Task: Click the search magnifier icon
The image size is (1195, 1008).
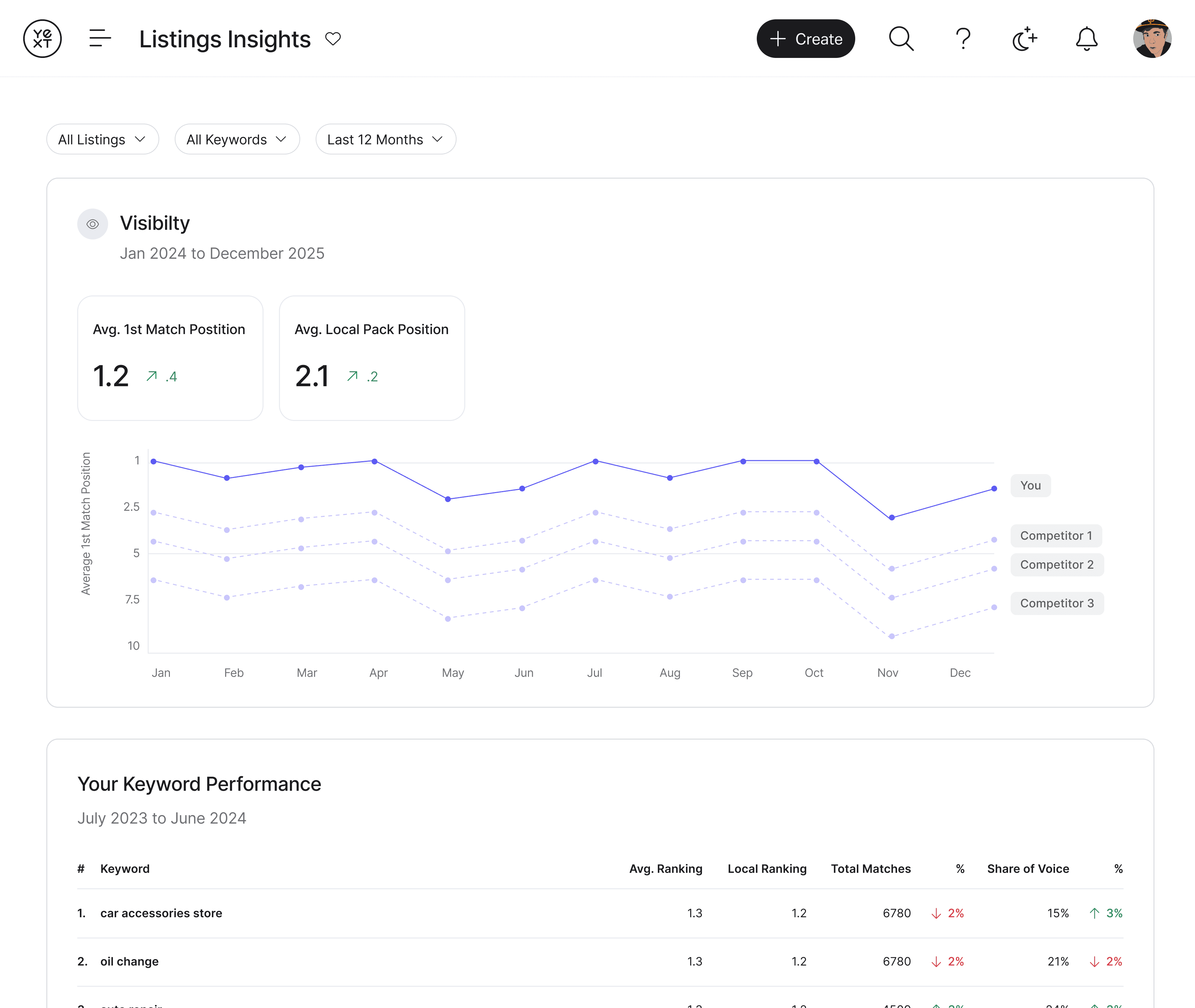Action: (901, 39)
